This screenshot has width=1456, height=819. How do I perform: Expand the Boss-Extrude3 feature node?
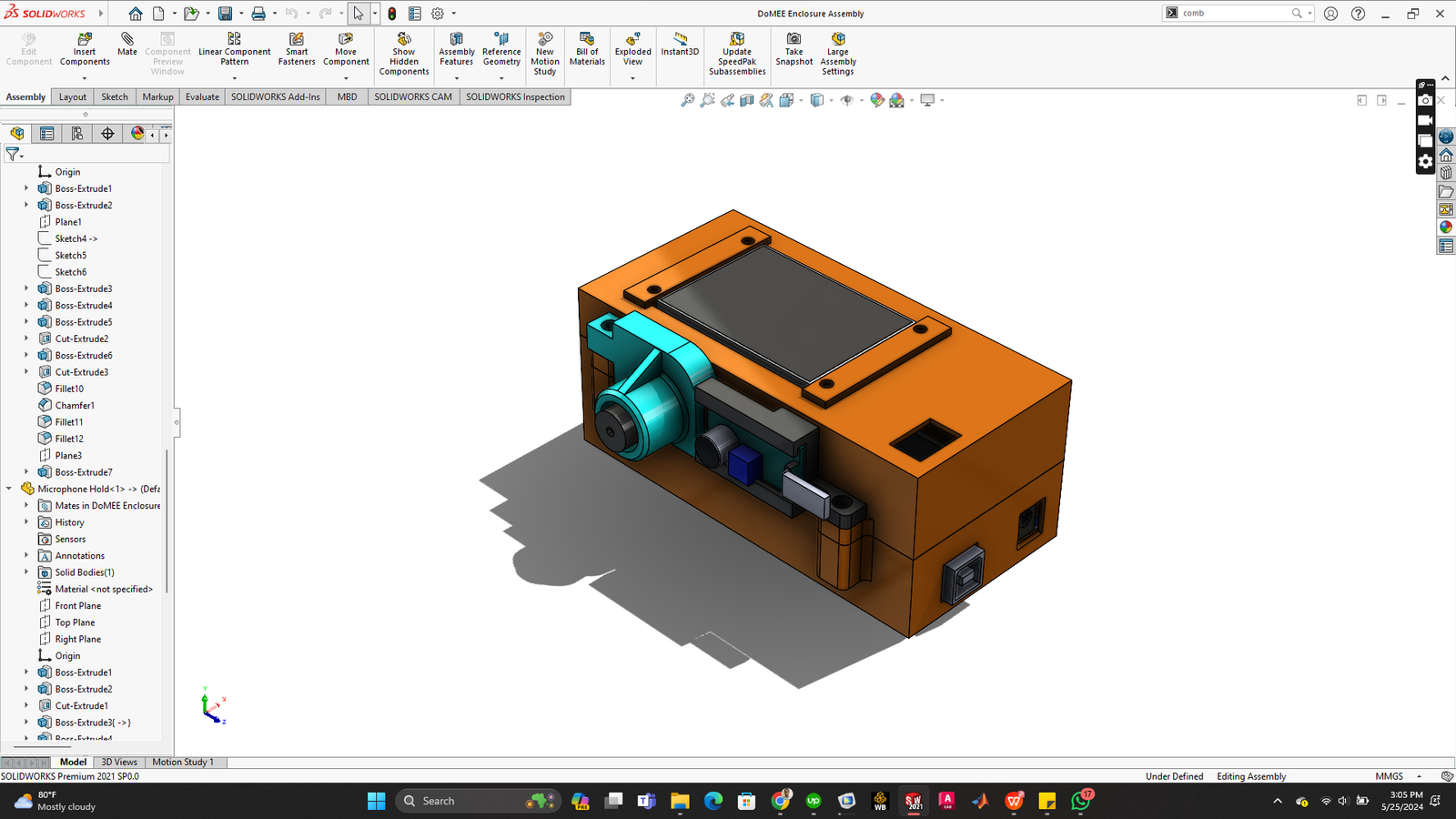[26, 288]
